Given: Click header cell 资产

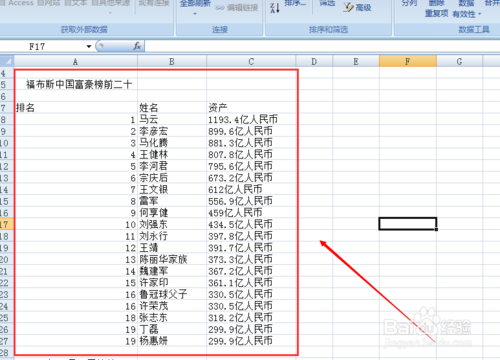Looking at the screenshot, I should click(251, 108).
